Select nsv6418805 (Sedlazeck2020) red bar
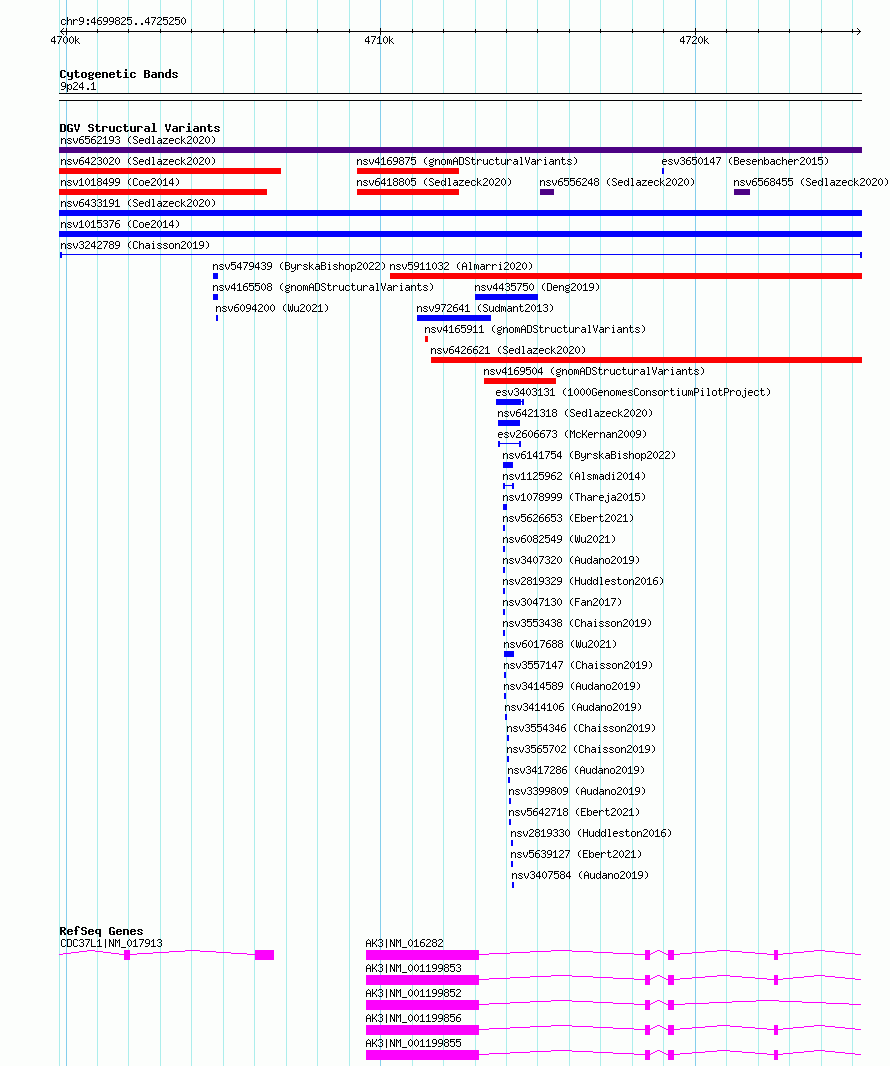The image size is (890, 1066). tap(408, 192)
